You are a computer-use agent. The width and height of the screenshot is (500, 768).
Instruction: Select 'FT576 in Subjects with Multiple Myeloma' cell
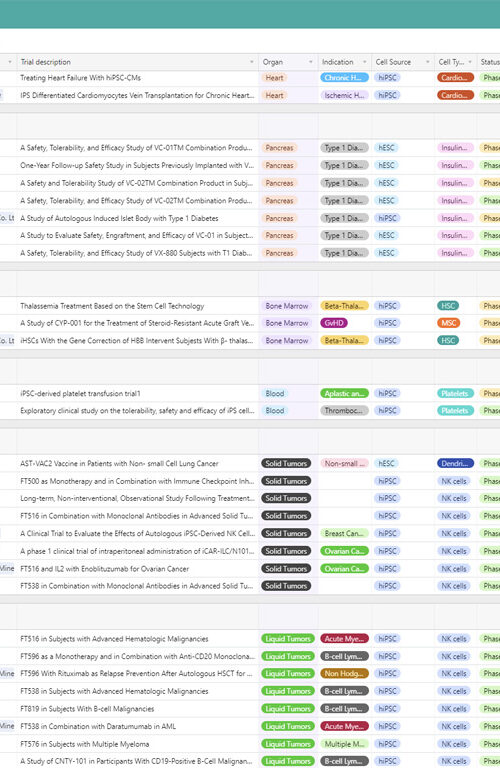(x=138, y=744)
